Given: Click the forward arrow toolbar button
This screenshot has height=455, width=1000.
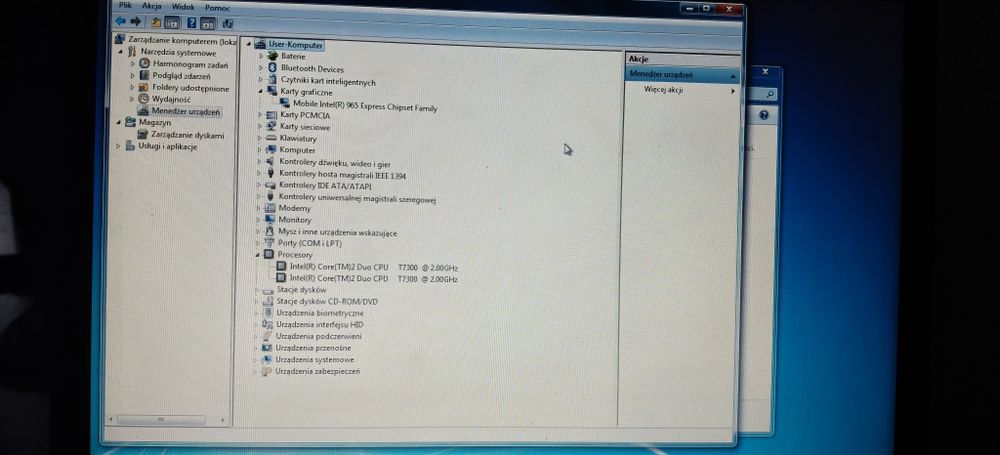Looking at the screenshot, I should [x=135, y=21].
